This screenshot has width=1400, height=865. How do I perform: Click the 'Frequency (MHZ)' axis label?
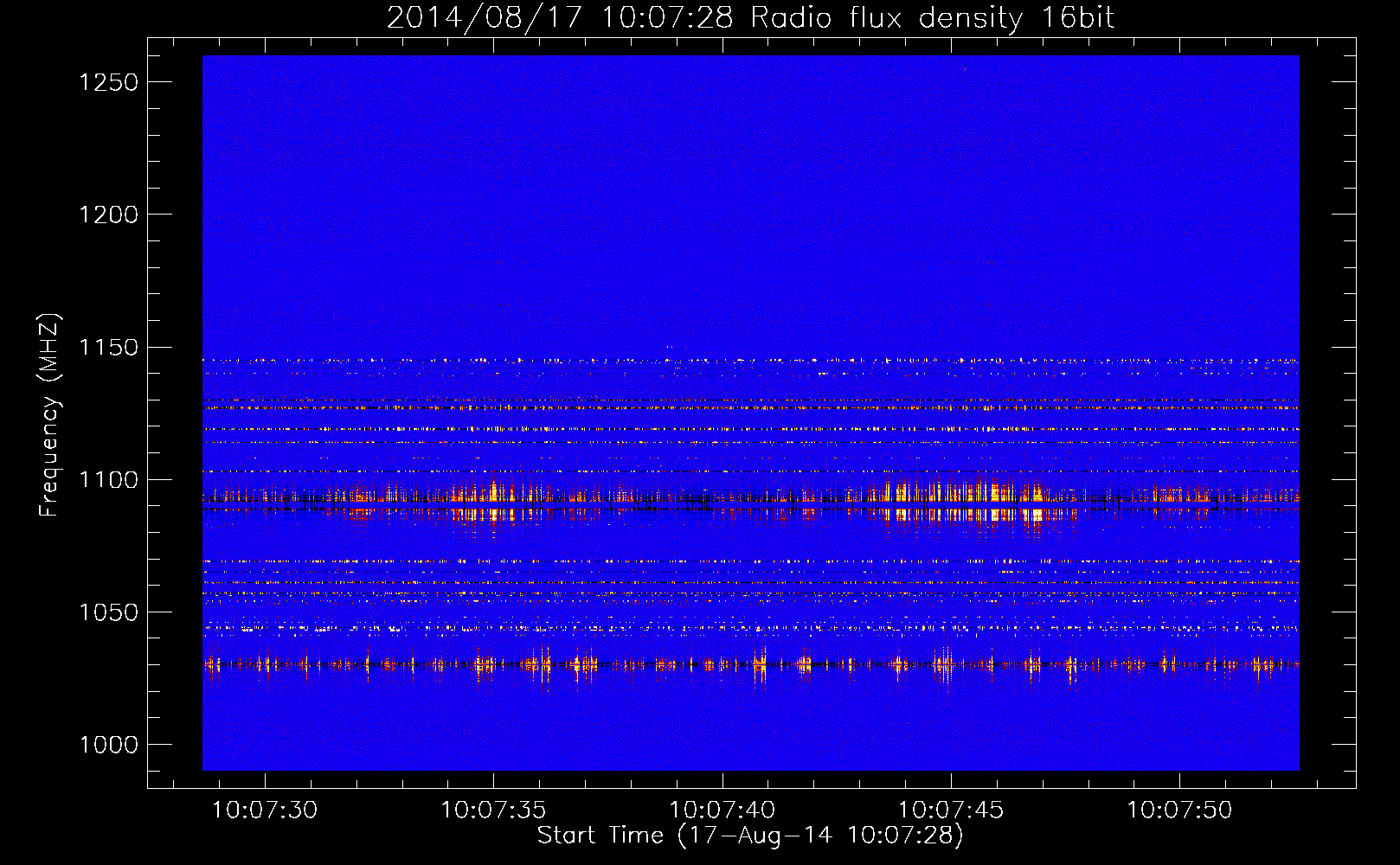[50, 415]
